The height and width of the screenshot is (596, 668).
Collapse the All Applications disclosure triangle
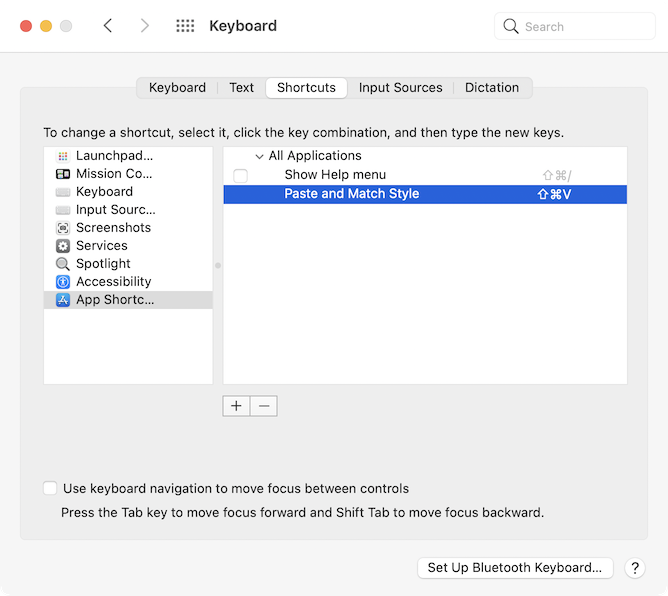pyautogui.click(x=259, y=156)
